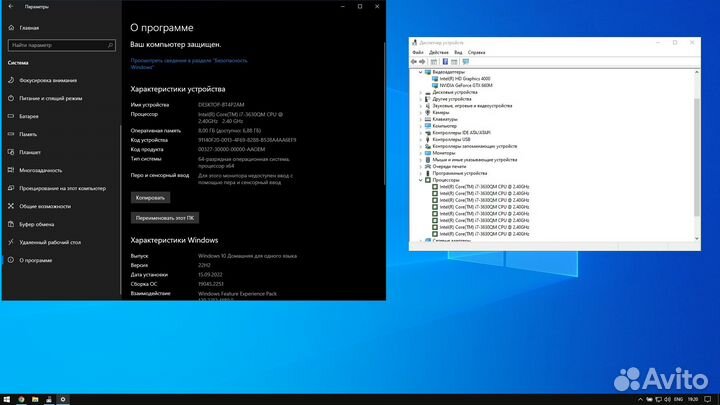
Task: Open Chrome from the taskbar
Action: point(21,399)
